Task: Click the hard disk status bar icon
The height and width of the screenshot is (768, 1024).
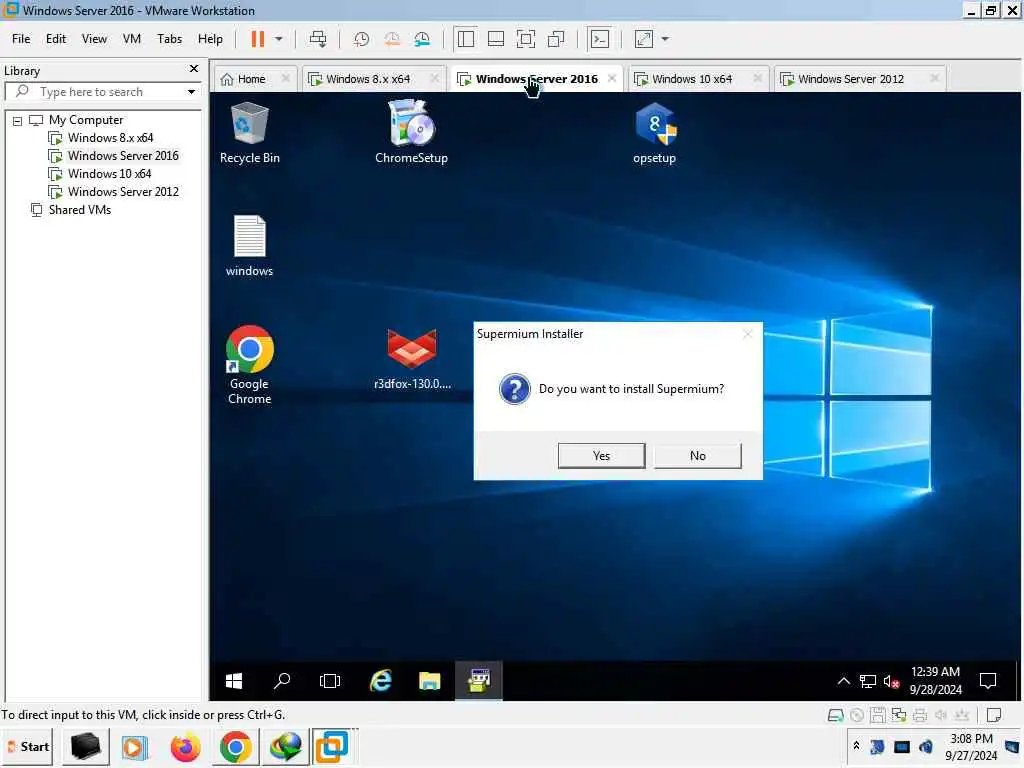Action: point(835,715)
